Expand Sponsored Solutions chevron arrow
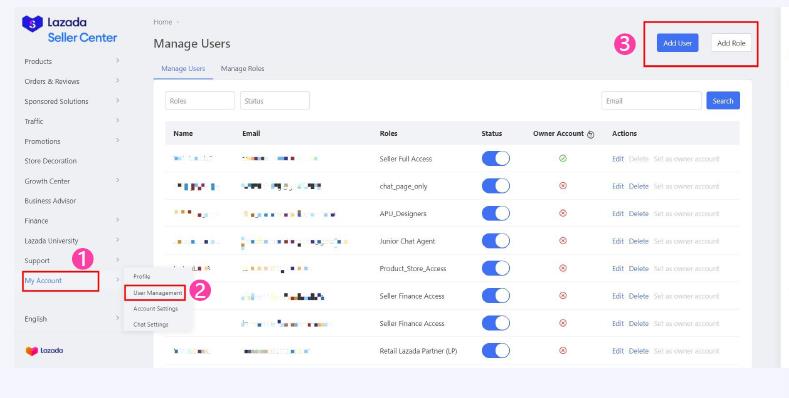The image size is (789, 398). point(117,101)
